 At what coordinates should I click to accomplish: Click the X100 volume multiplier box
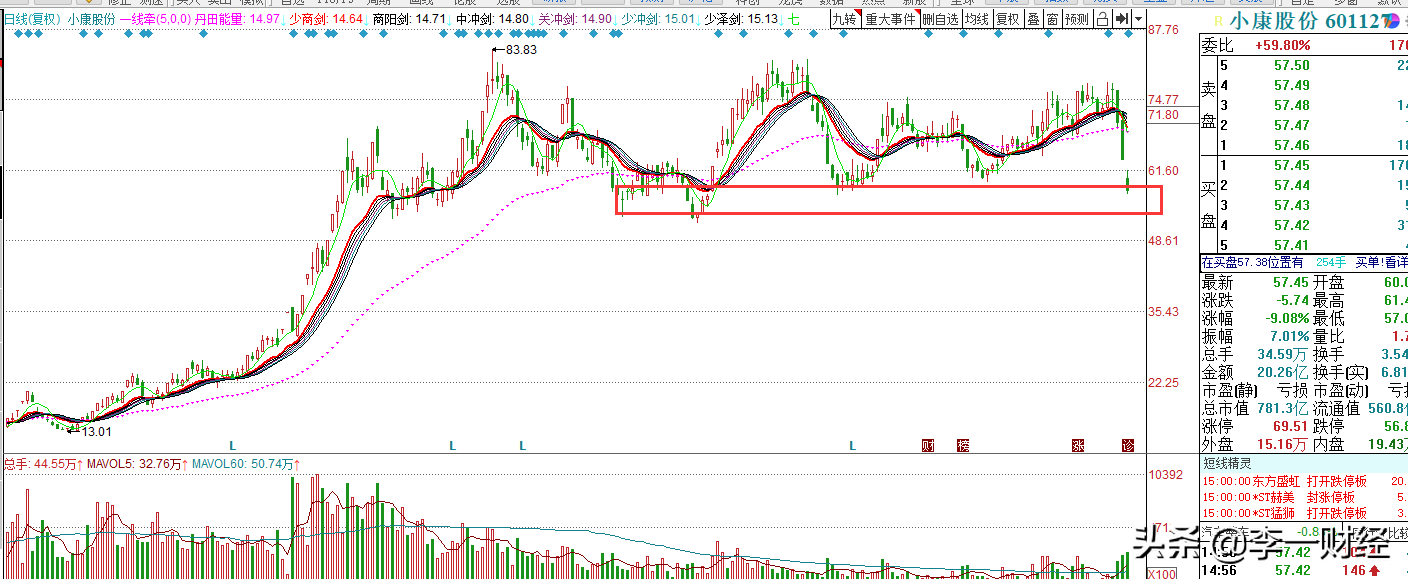click(x=1161, y=573)
